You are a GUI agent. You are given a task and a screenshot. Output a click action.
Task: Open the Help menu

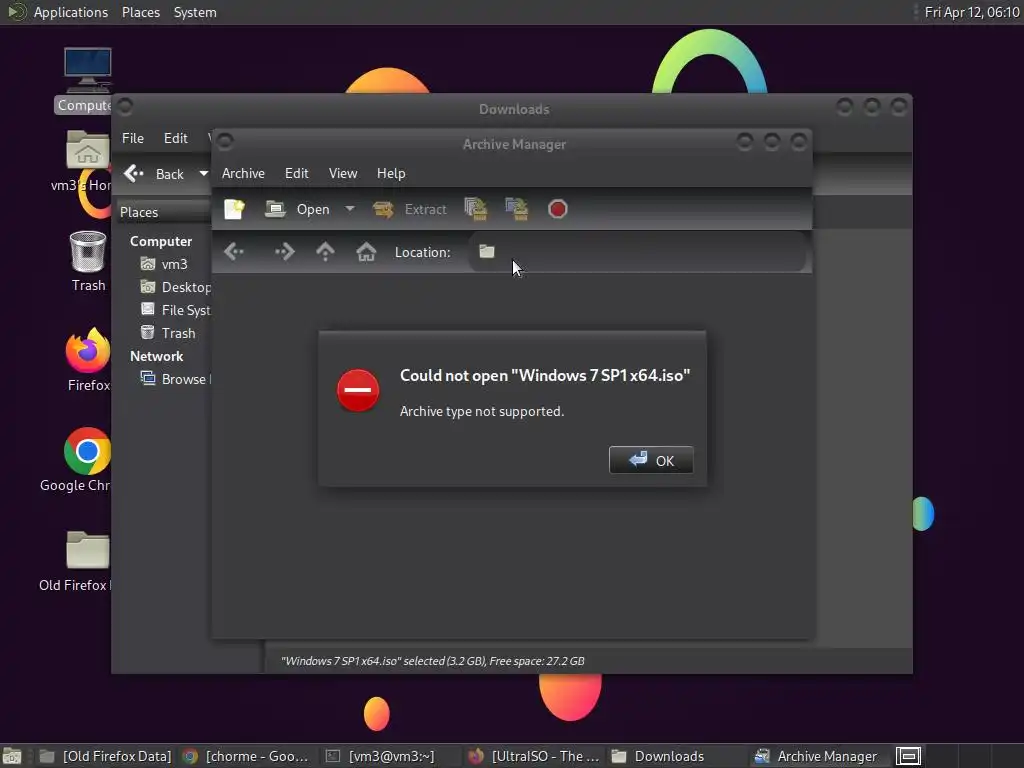pyautogui.click(x=391, y=173)
